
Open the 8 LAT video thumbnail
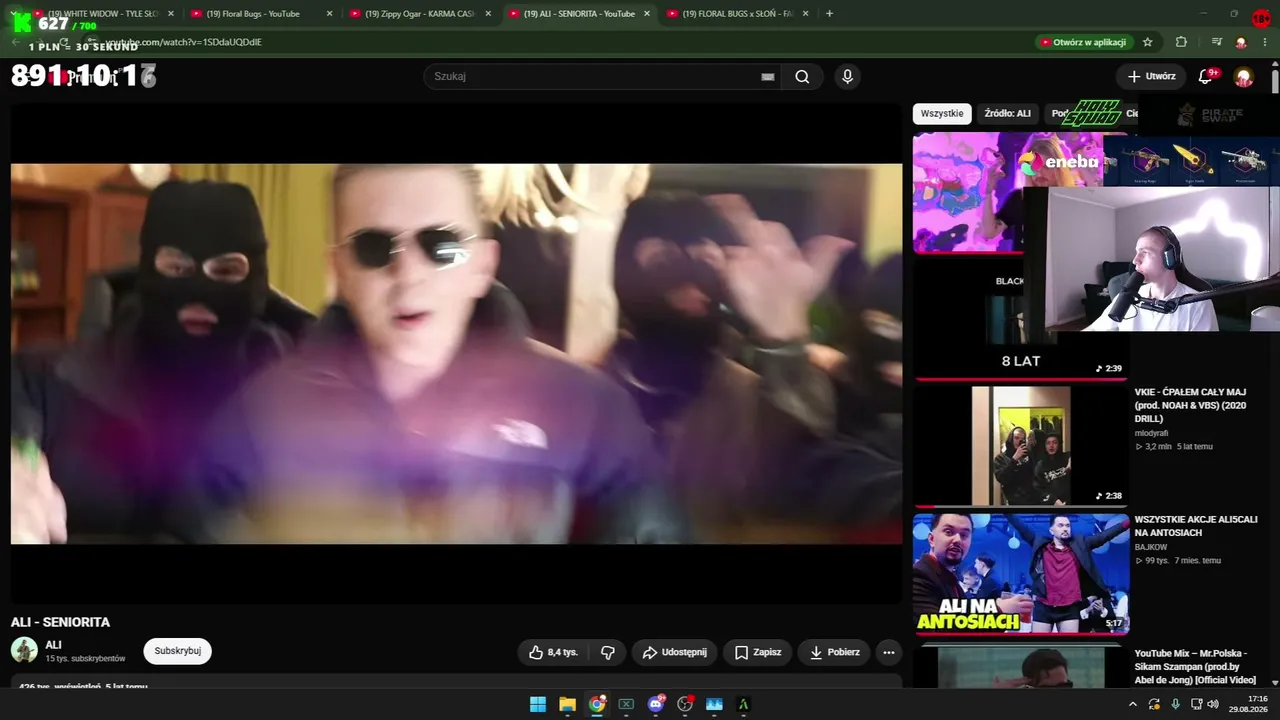click(x=1021, y=318)
